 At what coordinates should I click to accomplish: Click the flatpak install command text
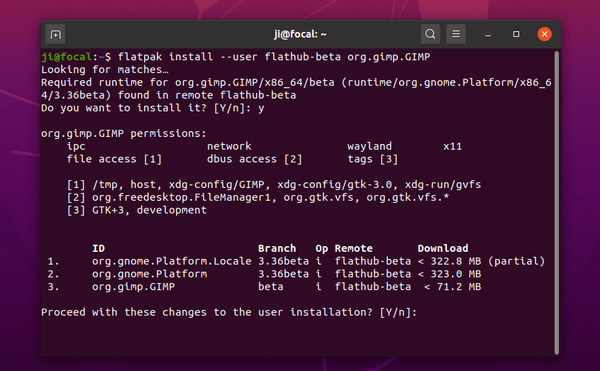click(x=274, y=57)
